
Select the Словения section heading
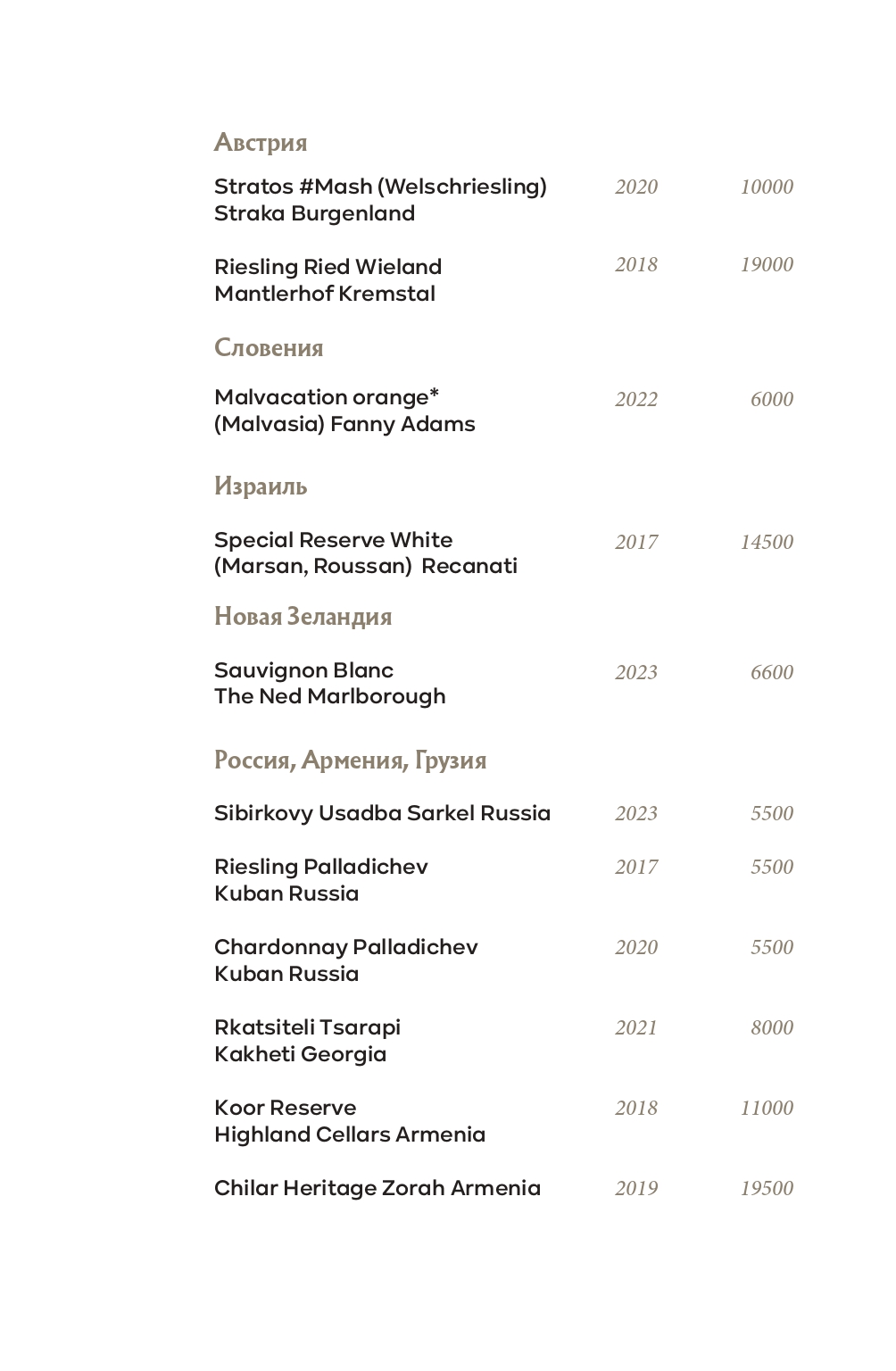pos(269,347)
